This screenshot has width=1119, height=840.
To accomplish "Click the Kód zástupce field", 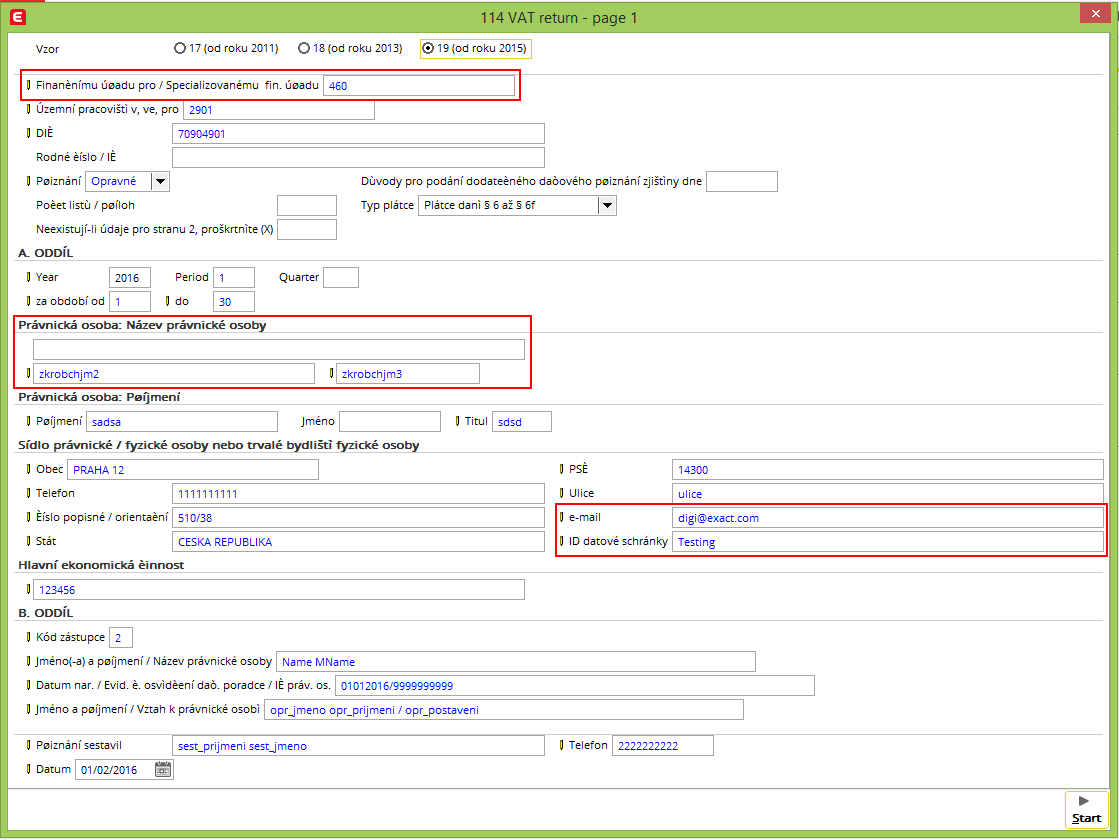I will pos(120,638).
